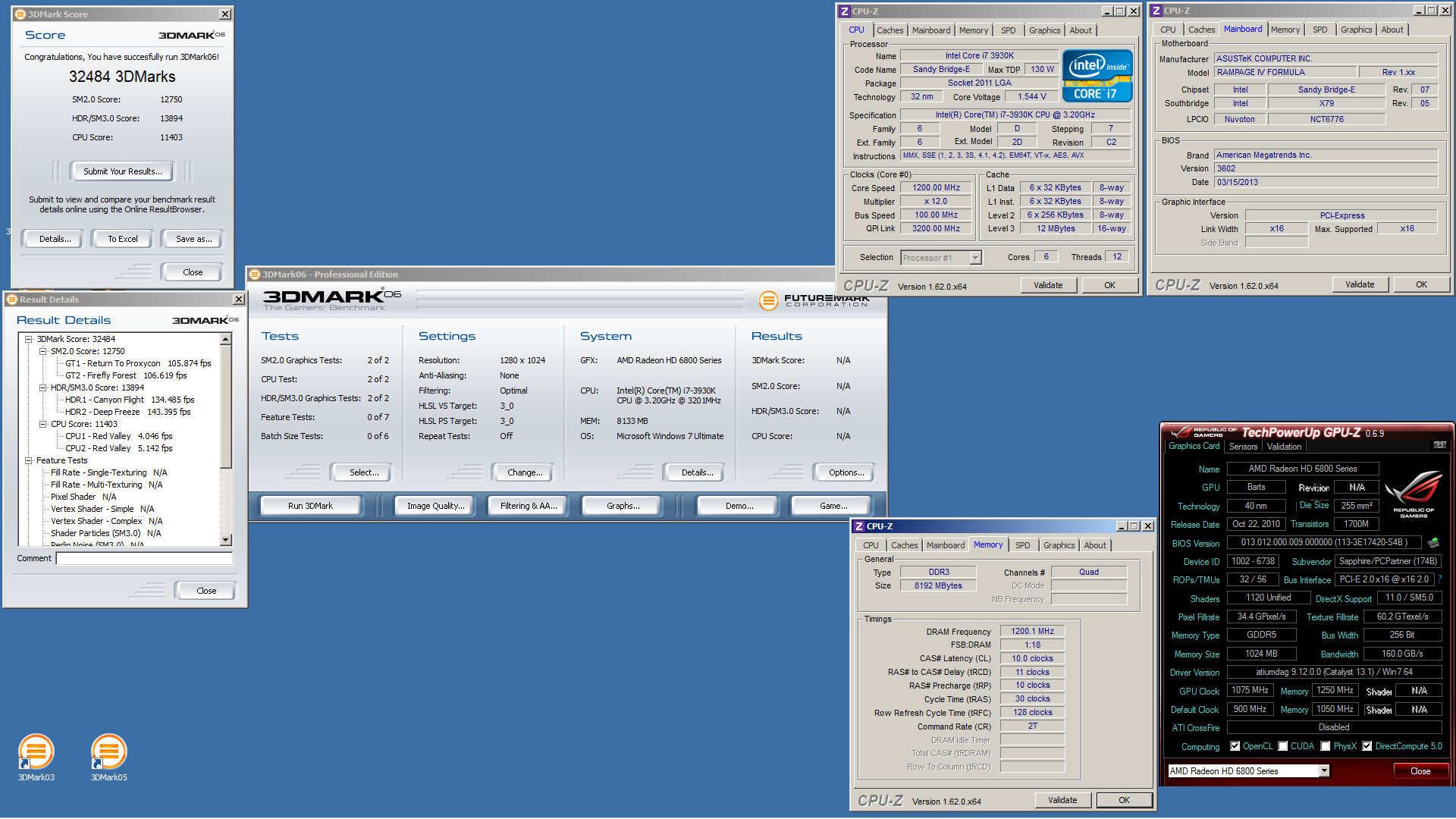Click the Result Details window title icon
Viewport: 1456px width, 819px height.
click(12, 300)
